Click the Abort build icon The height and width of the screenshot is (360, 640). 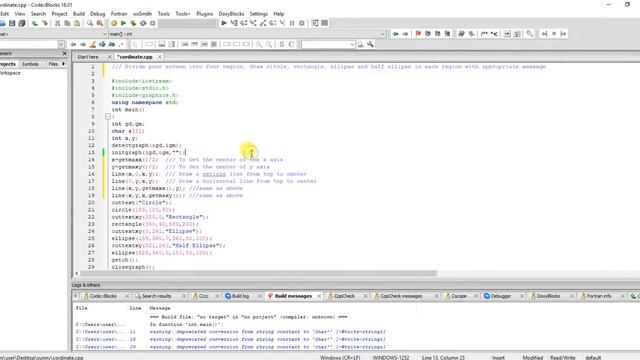[153, 24]
